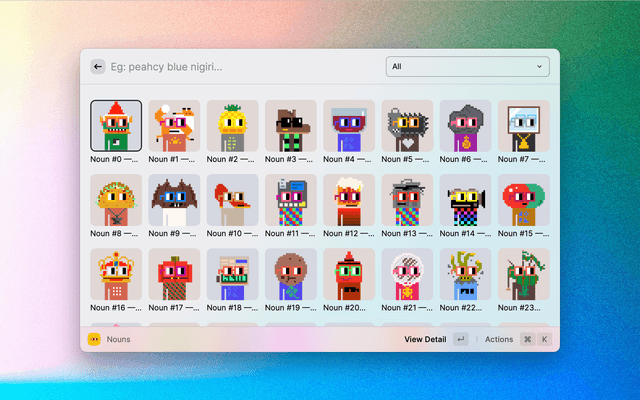
Task: Choose the Noun #15 thumbnail
Action: pos(523,200)
